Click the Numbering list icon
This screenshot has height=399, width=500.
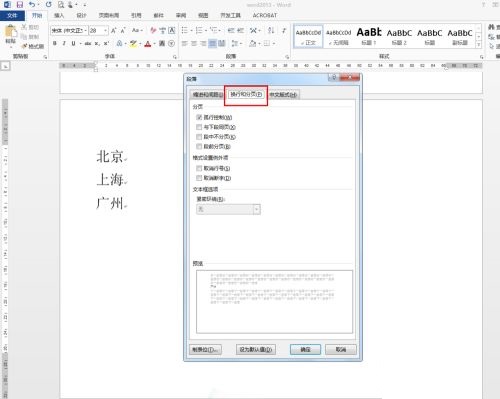[199, 31]
